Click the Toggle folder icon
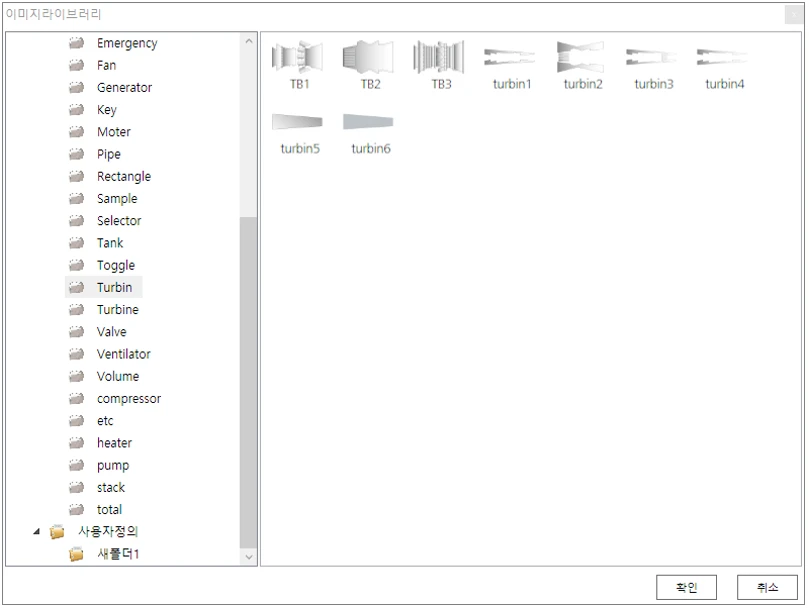809x609 pixels. 76,265
